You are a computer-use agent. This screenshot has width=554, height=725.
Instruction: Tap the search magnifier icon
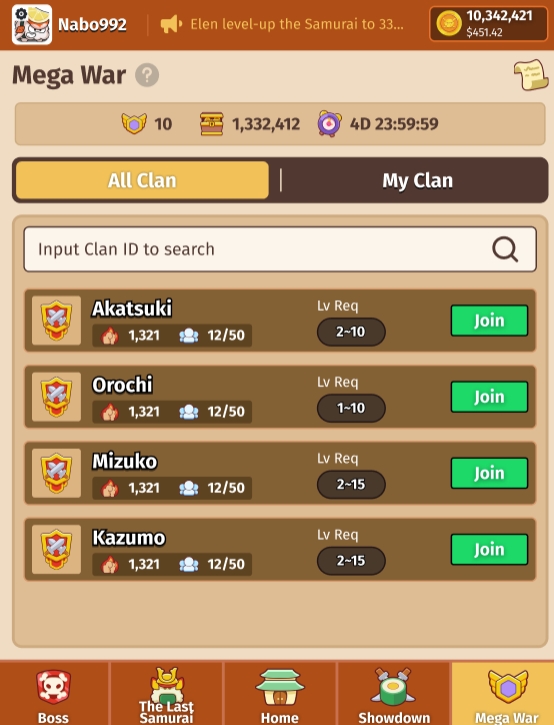(x=505, y=250)
